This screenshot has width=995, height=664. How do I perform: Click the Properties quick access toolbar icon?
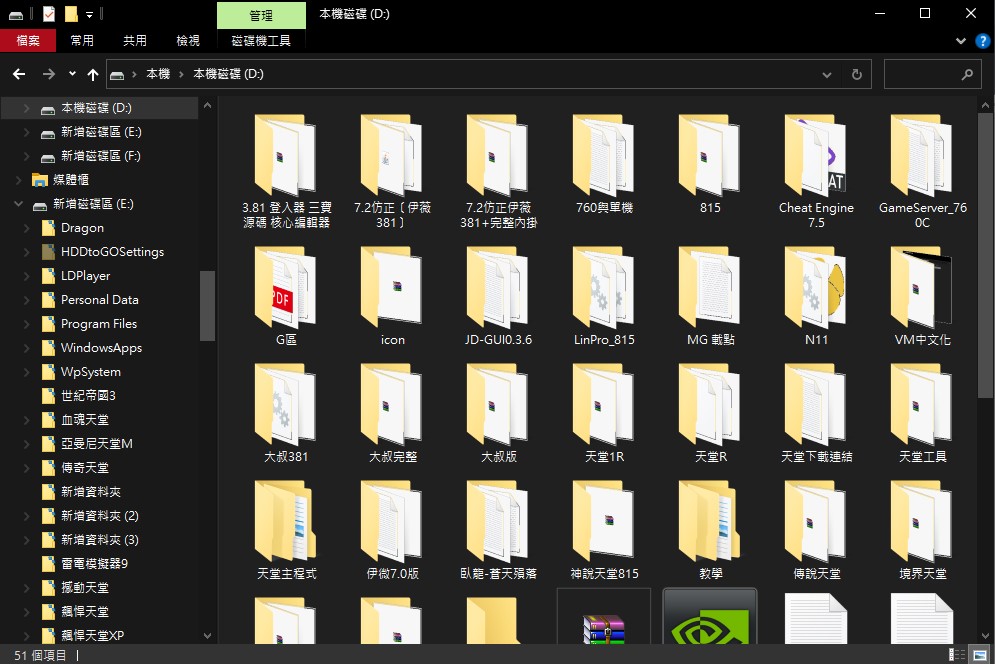pos(49,13)
